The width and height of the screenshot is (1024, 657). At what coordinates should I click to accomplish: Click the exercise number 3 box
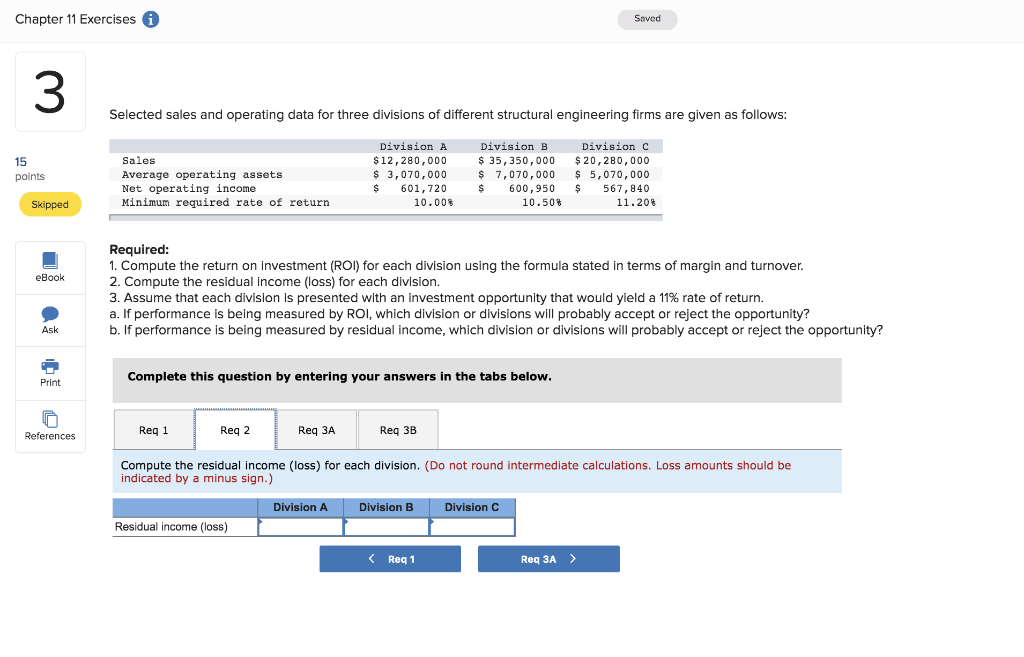[50, 90]
